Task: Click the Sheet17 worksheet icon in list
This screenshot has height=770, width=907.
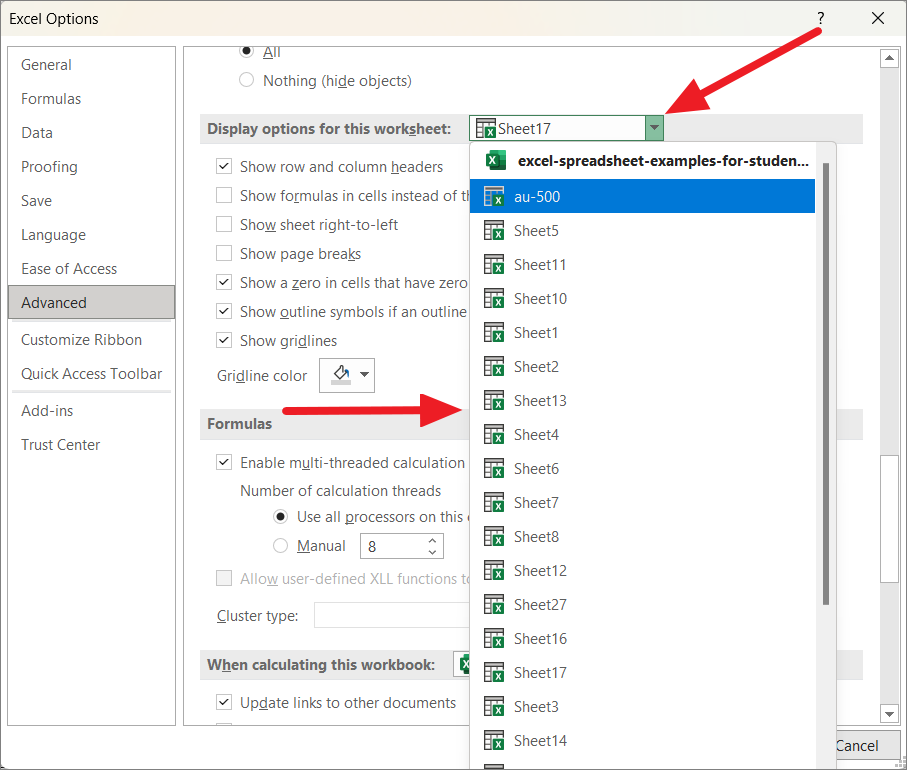Action: (x=494, y=673)
